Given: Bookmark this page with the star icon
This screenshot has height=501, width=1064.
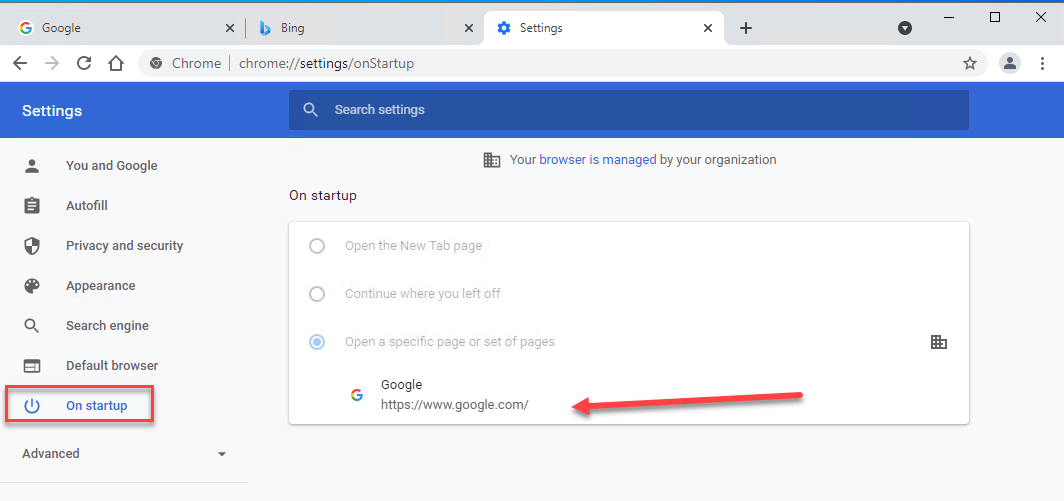Looking at the screenshot, I should [x=970, y=64].
